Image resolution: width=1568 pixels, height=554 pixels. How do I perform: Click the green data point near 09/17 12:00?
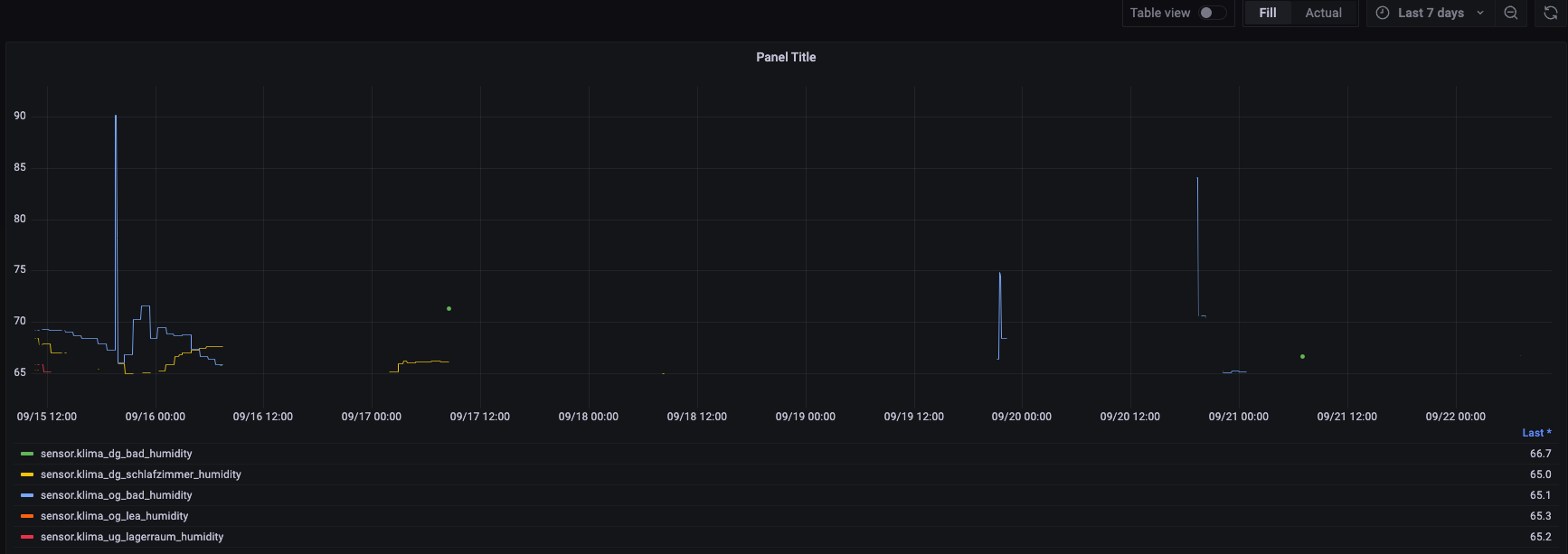(449, 309)
